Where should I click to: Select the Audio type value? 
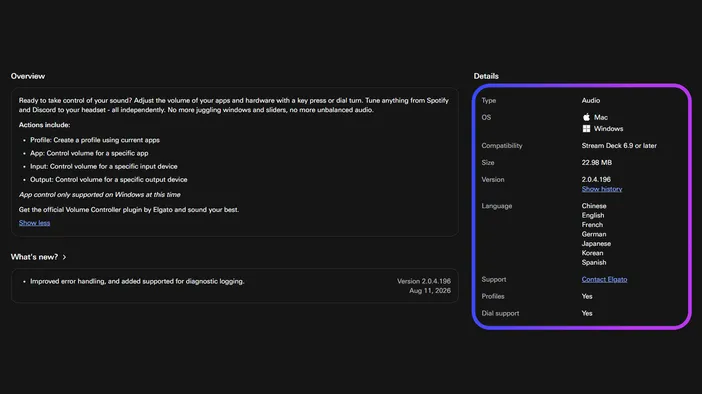point(591,100)
